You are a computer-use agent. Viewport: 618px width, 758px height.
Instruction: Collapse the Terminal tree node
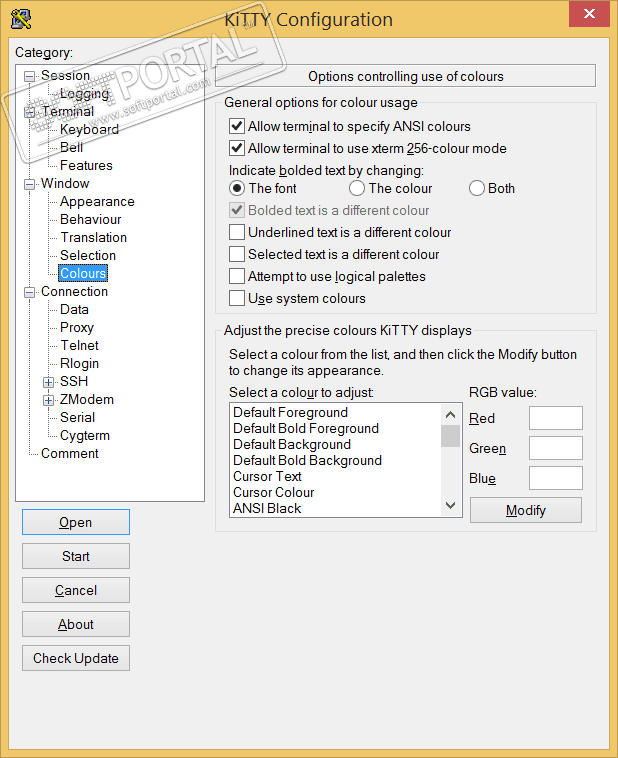29,112
